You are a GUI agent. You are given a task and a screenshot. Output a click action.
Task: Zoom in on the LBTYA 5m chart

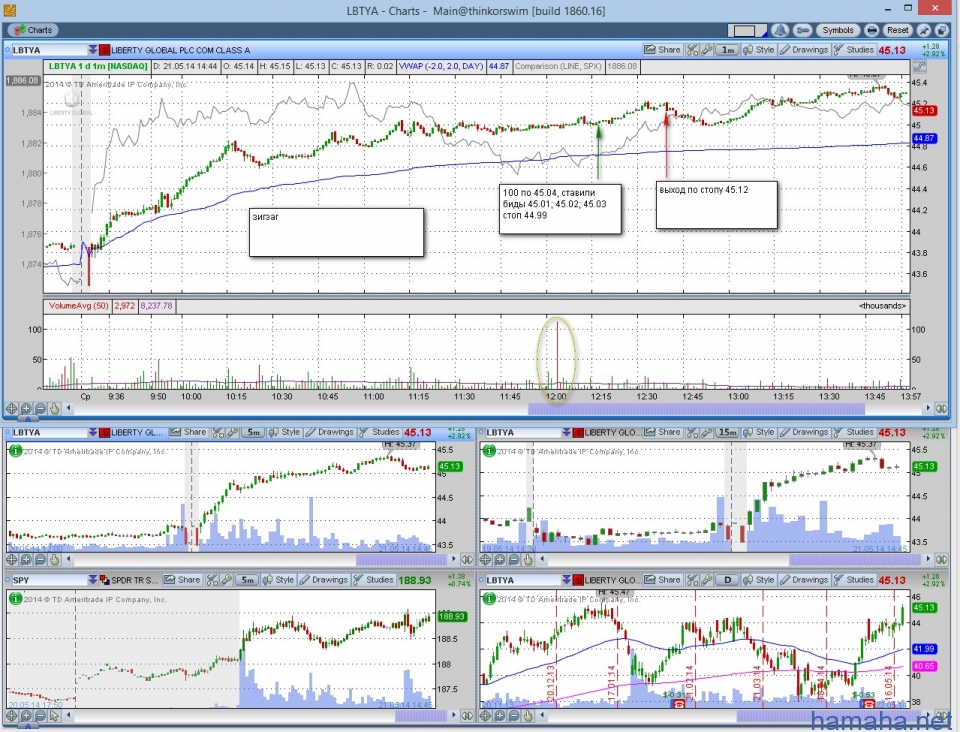tap(26, 559)
